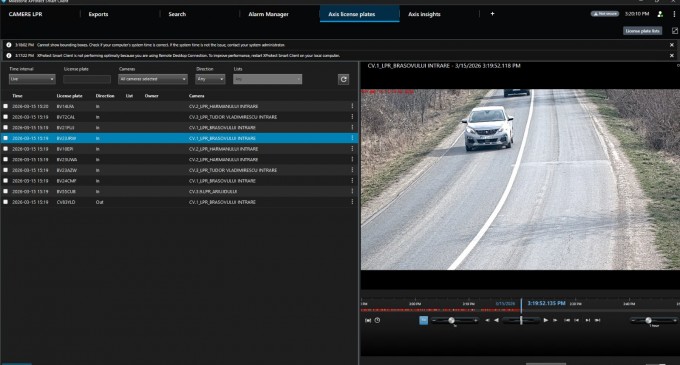
Task: Toggle the blue live or playback mode button
Action: tap(424, 320)
